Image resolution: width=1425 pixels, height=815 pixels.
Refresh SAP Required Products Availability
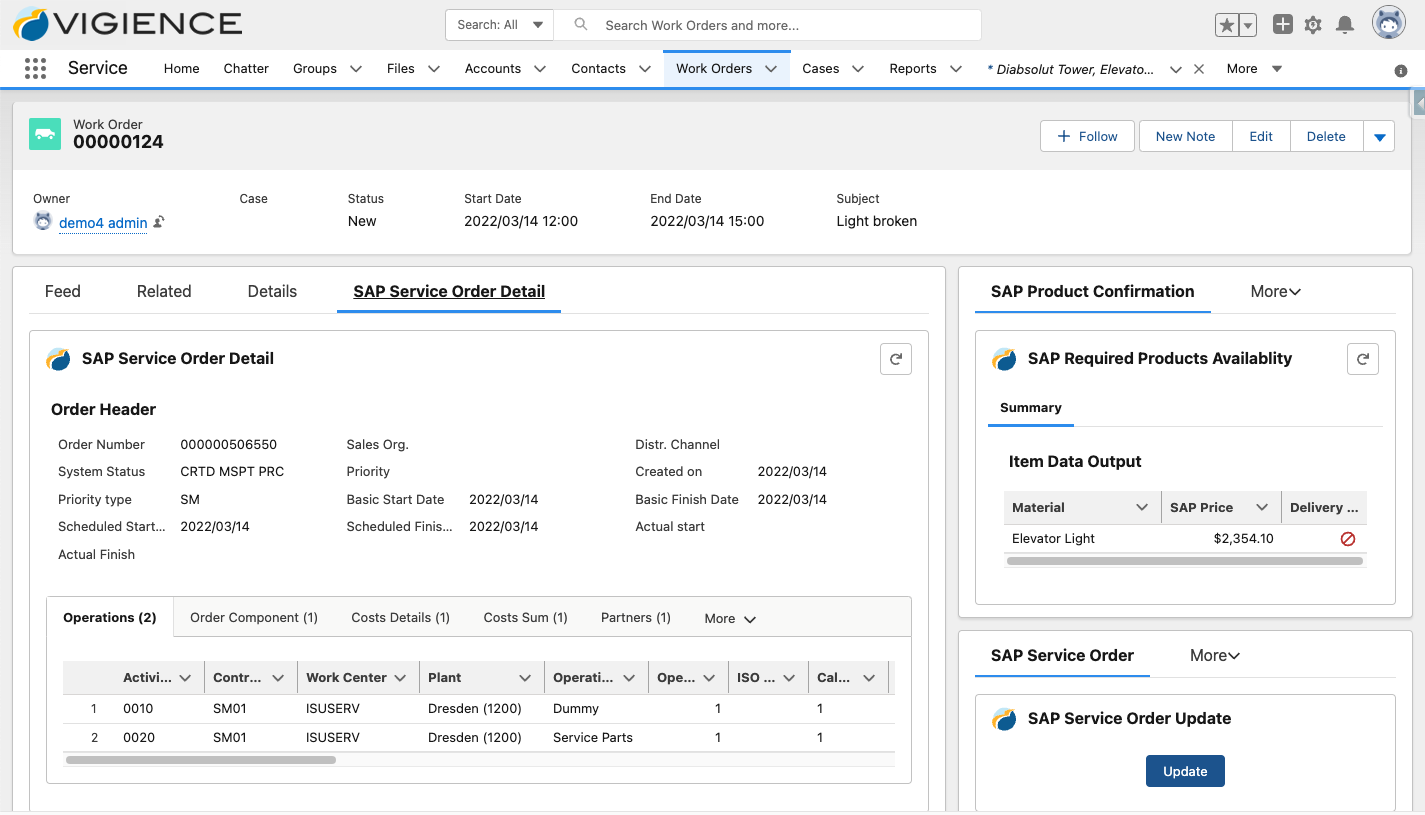pos(1363,359)
